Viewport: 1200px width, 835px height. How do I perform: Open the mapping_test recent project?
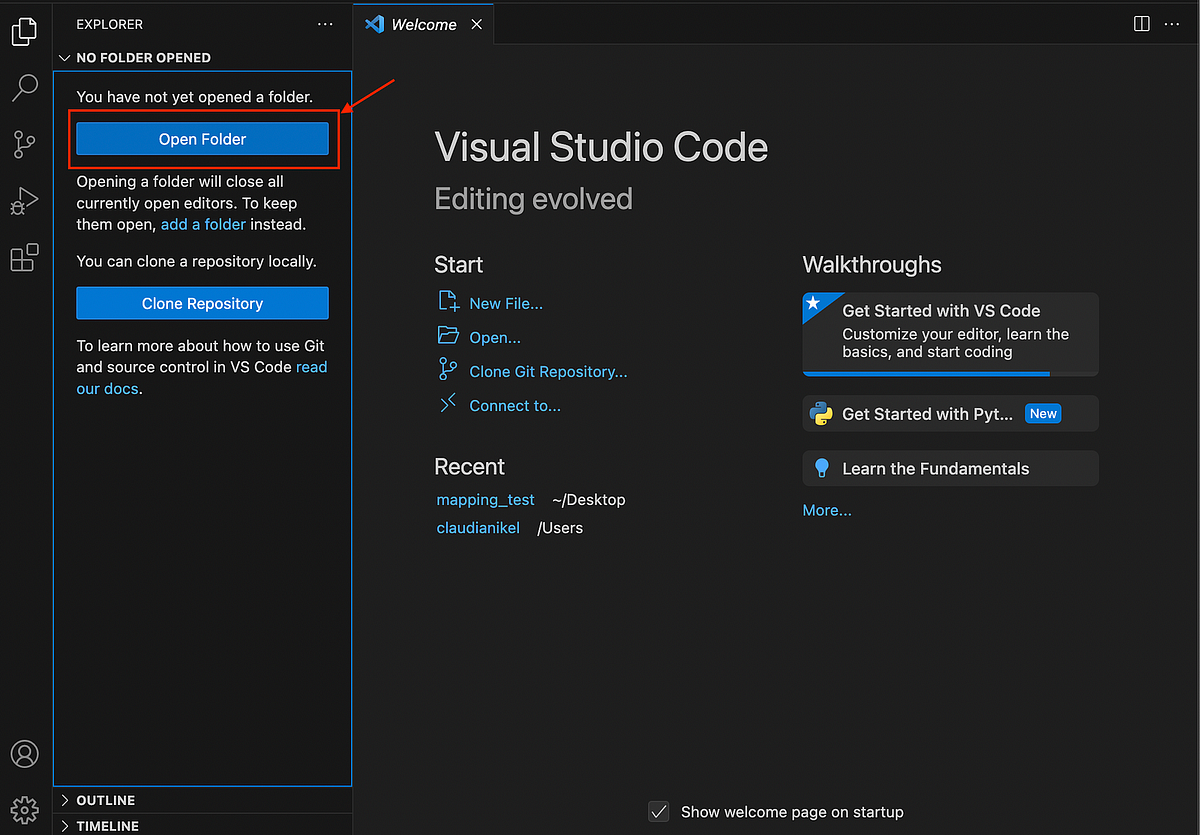tap(485, 499)
